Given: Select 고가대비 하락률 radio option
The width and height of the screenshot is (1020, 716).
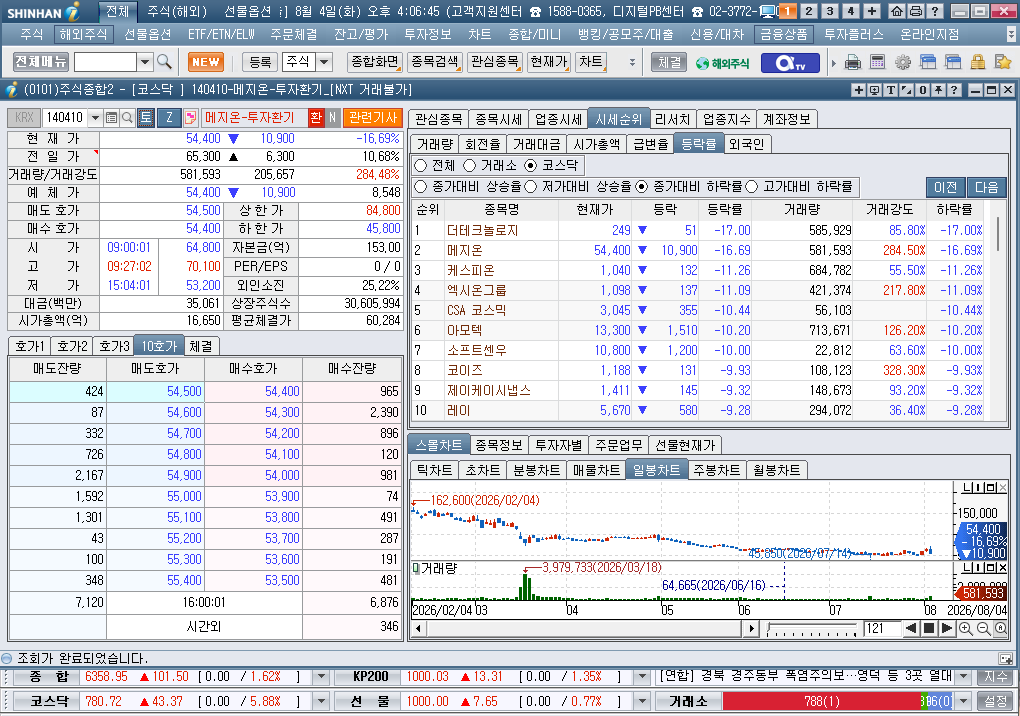Looking at the screenshot, I should [x=752, y=187].
